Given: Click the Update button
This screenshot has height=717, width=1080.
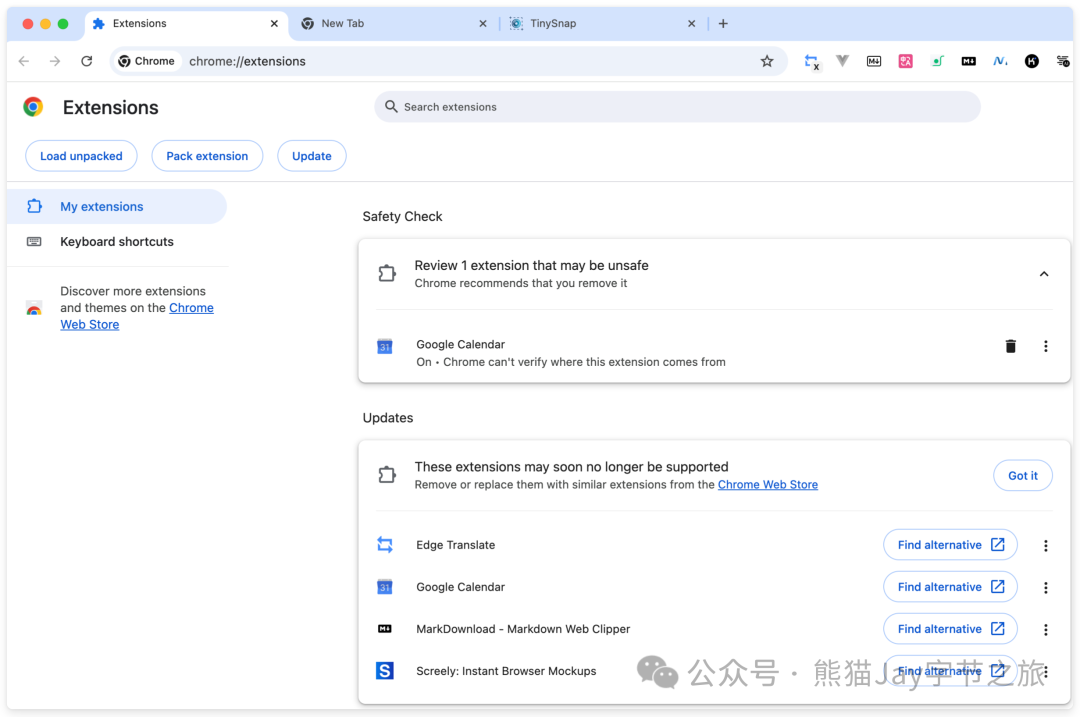Looking at the screenshot, I should click(311, 156).
